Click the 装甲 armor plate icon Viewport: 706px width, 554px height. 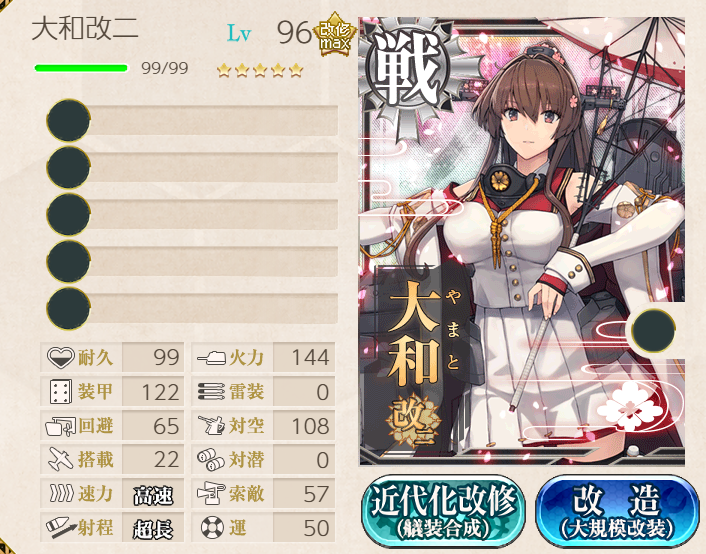pyautogui.click(x=61, y=391)
